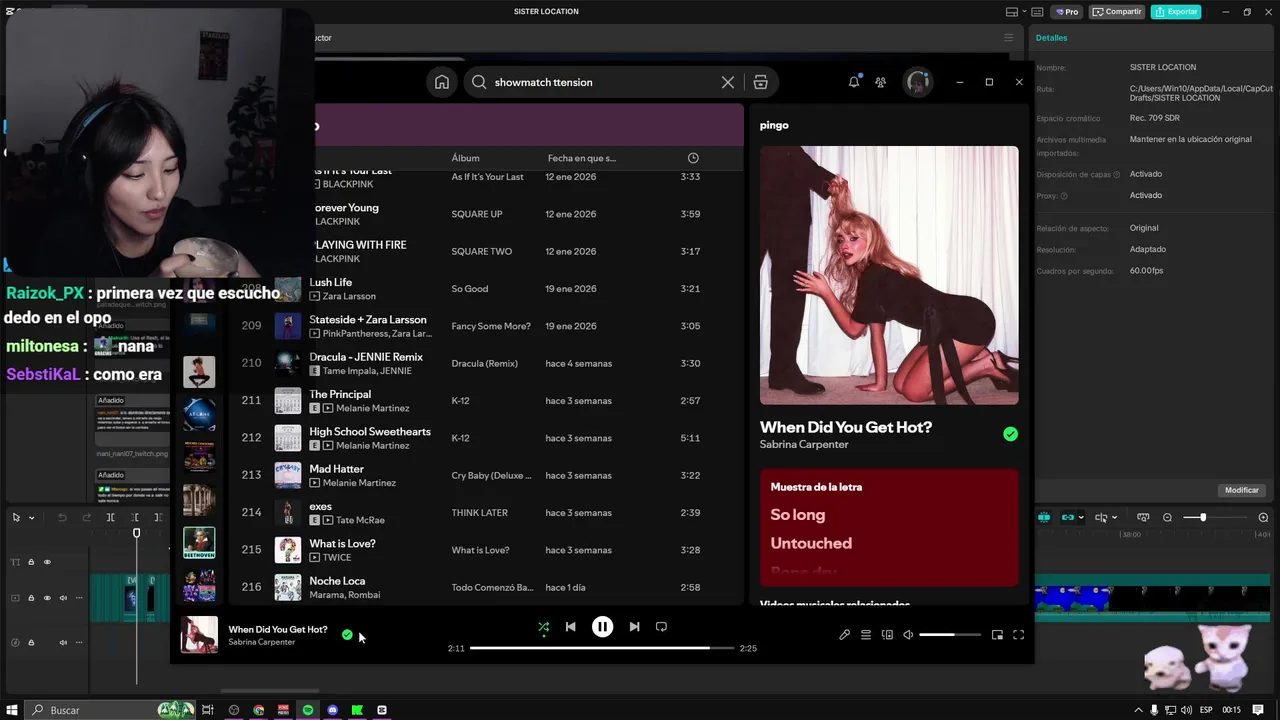Open the lyrics microphone icon
Image resolution: width=1280 pixels, height=720 pixels.
[844, 635]
